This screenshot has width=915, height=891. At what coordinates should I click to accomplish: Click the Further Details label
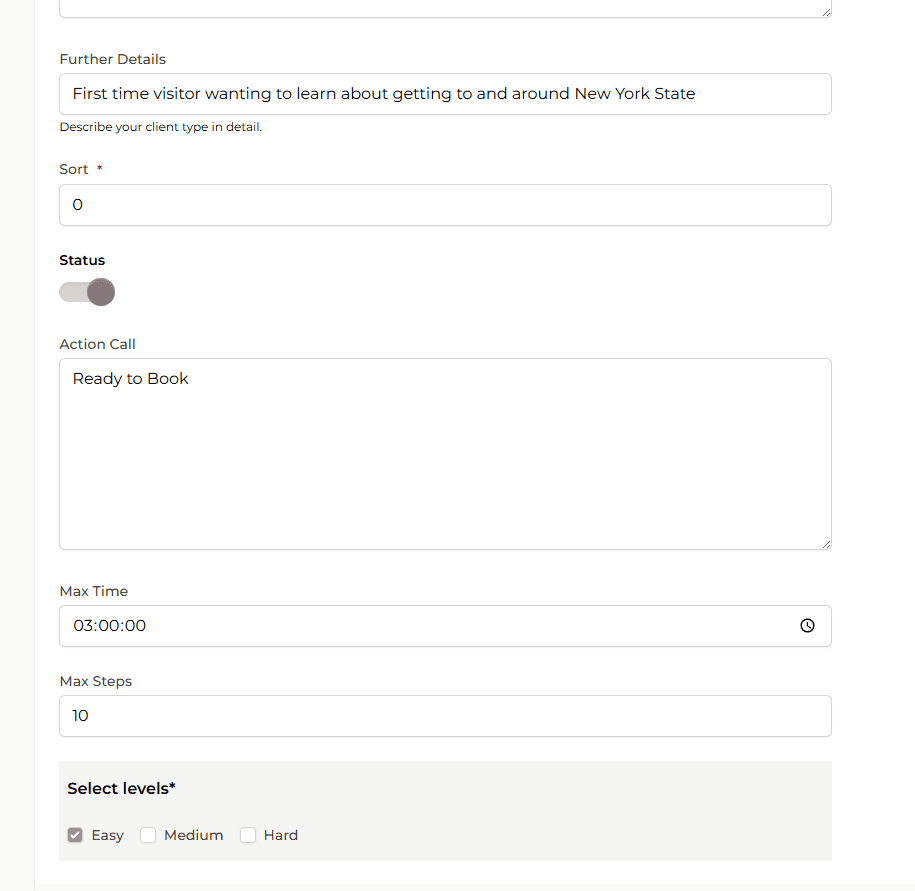[113, 59]
